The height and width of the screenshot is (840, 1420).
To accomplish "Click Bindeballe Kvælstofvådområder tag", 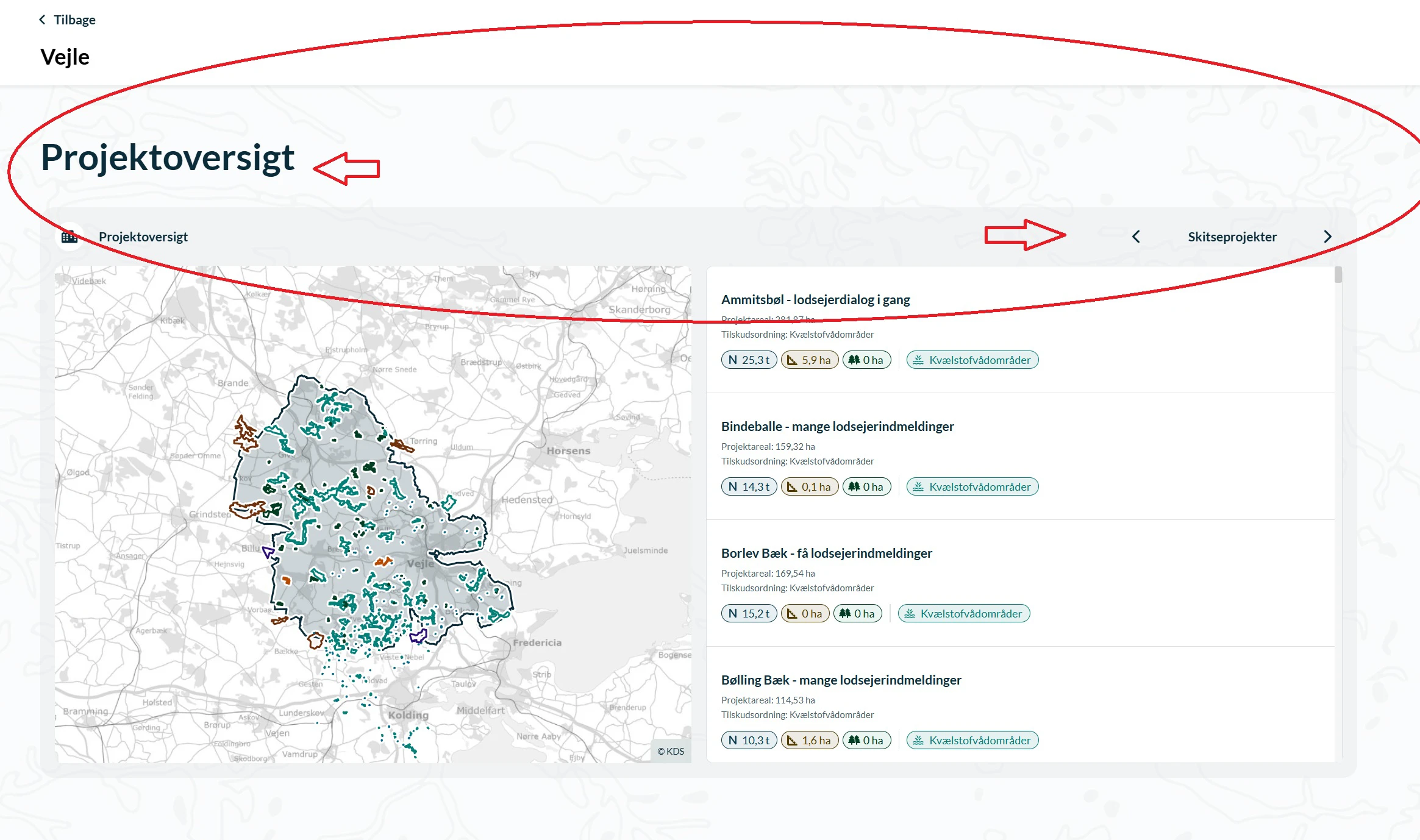I will point(972,486).
